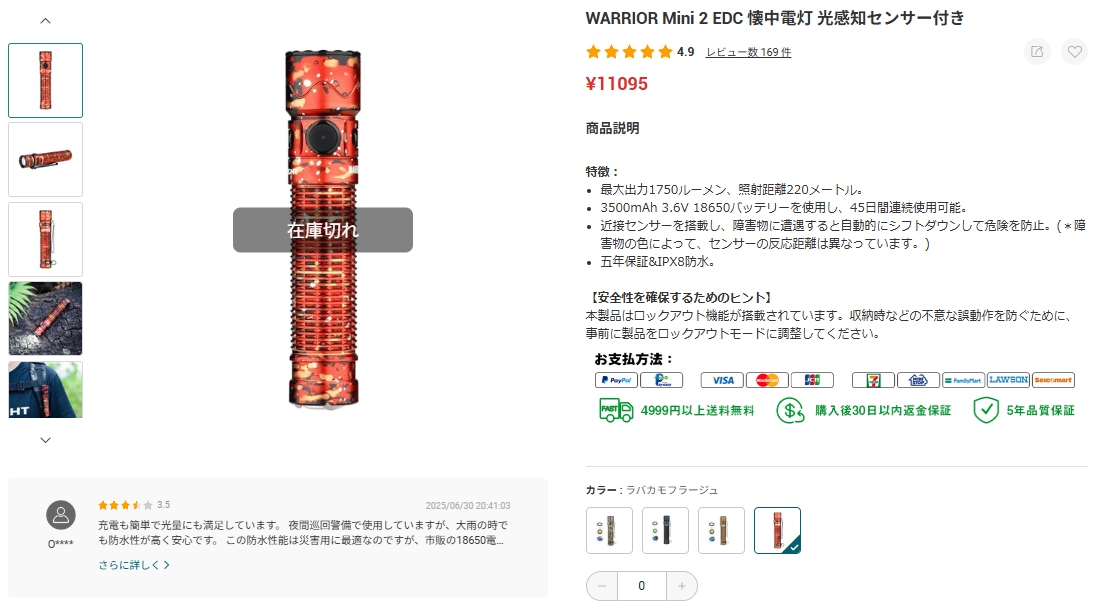Show more thumbnails with the down chevron
The width and height of the screenshot is (1096, 608).
click(45, 440)
